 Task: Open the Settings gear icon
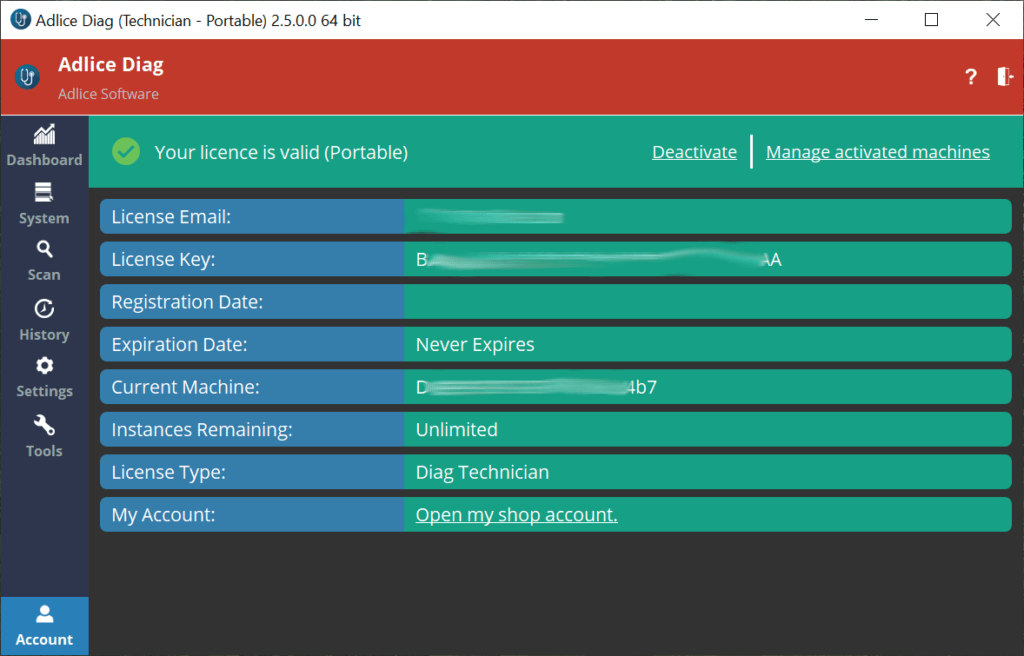click(x=44, y=366)
